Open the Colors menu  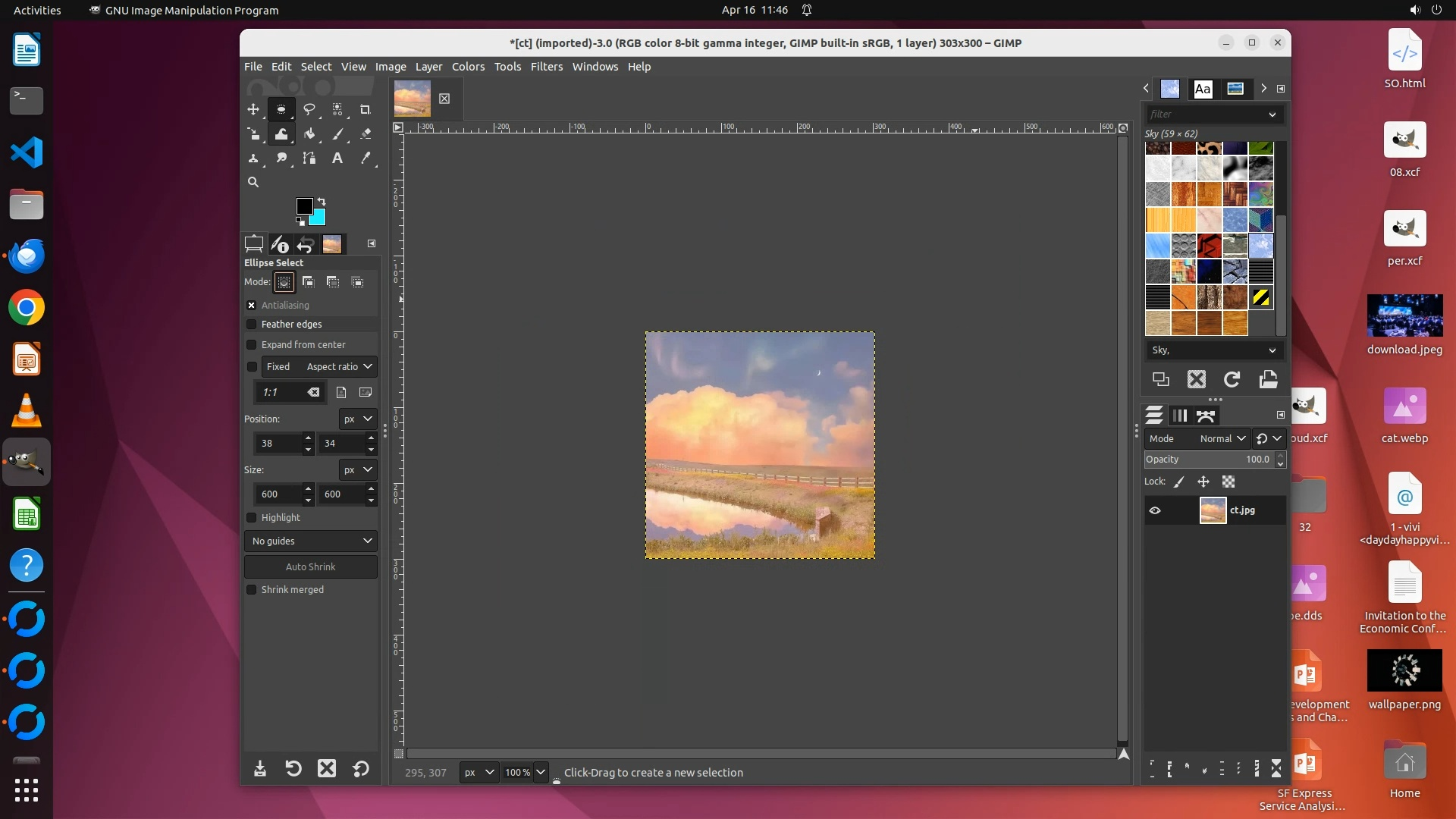pyautogui.click(x=468, y=67)
